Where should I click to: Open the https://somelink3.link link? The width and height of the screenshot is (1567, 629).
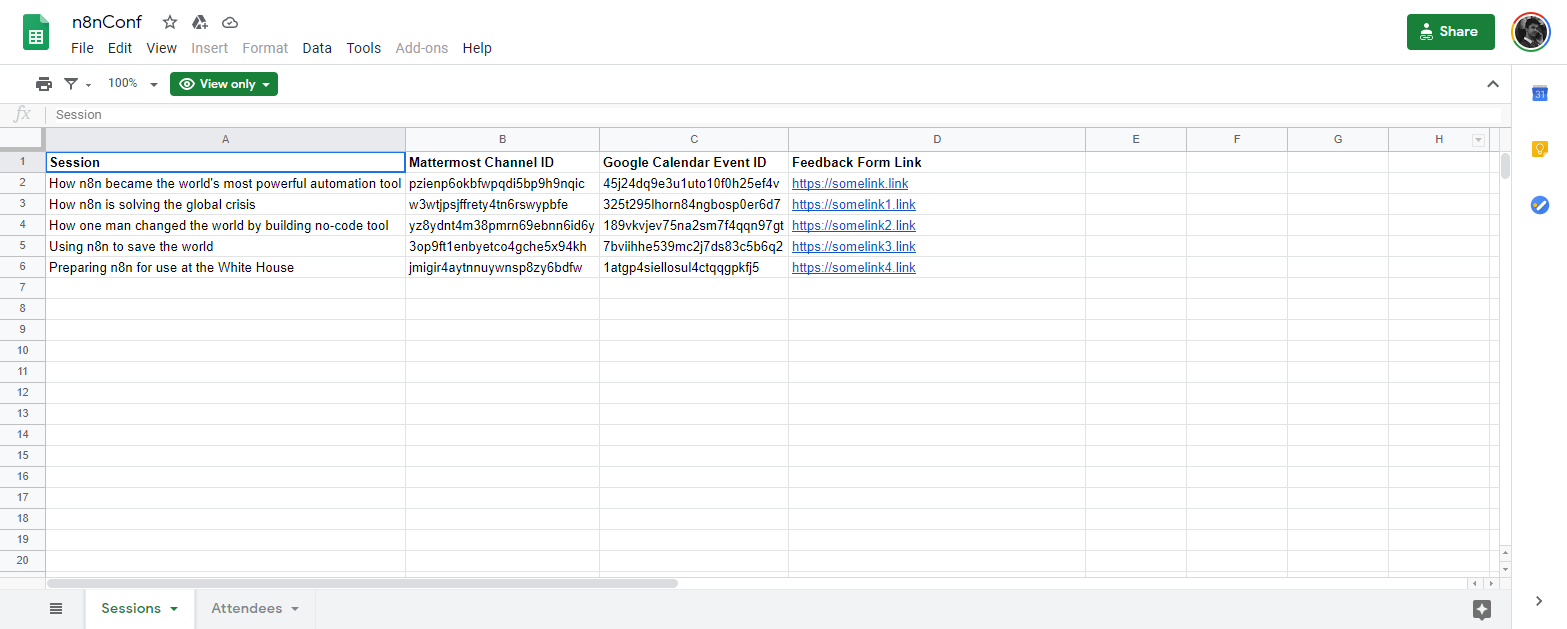pos(854,247)
